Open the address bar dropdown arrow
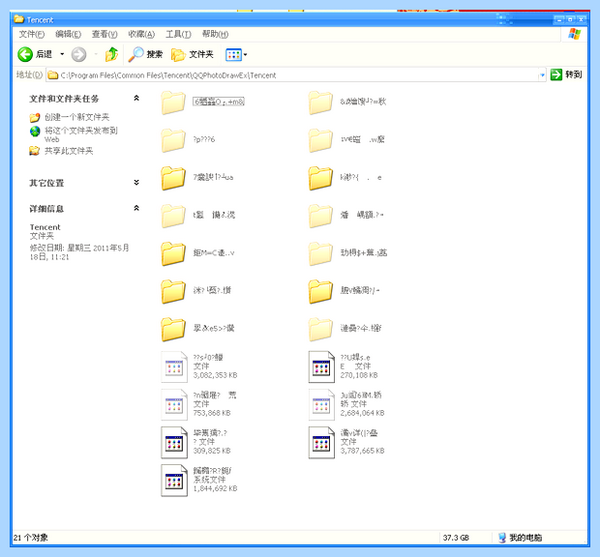600x557 pixels. (542, 75)
